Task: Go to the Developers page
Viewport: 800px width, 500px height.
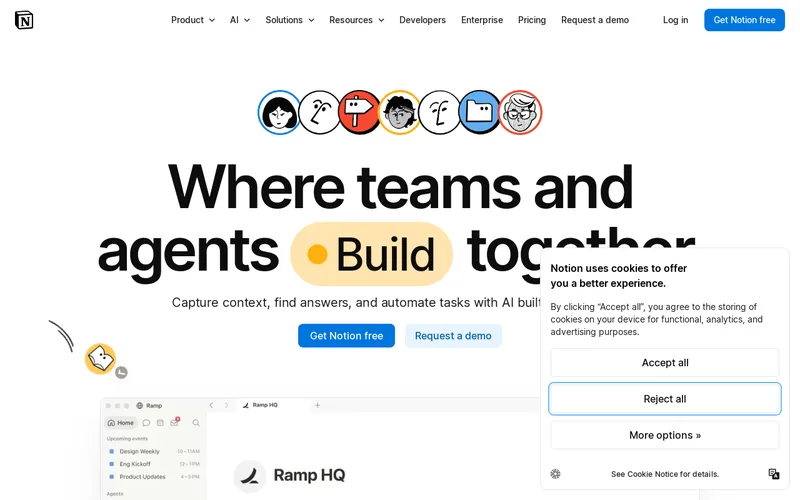Action: (x=422, y=20)
